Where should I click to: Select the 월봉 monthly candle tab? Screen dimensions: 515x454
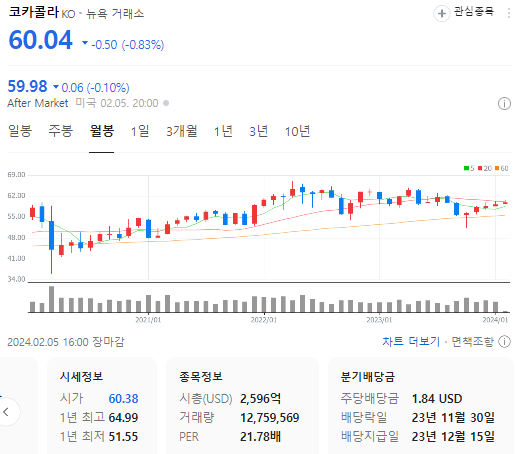tap(102, 131)
